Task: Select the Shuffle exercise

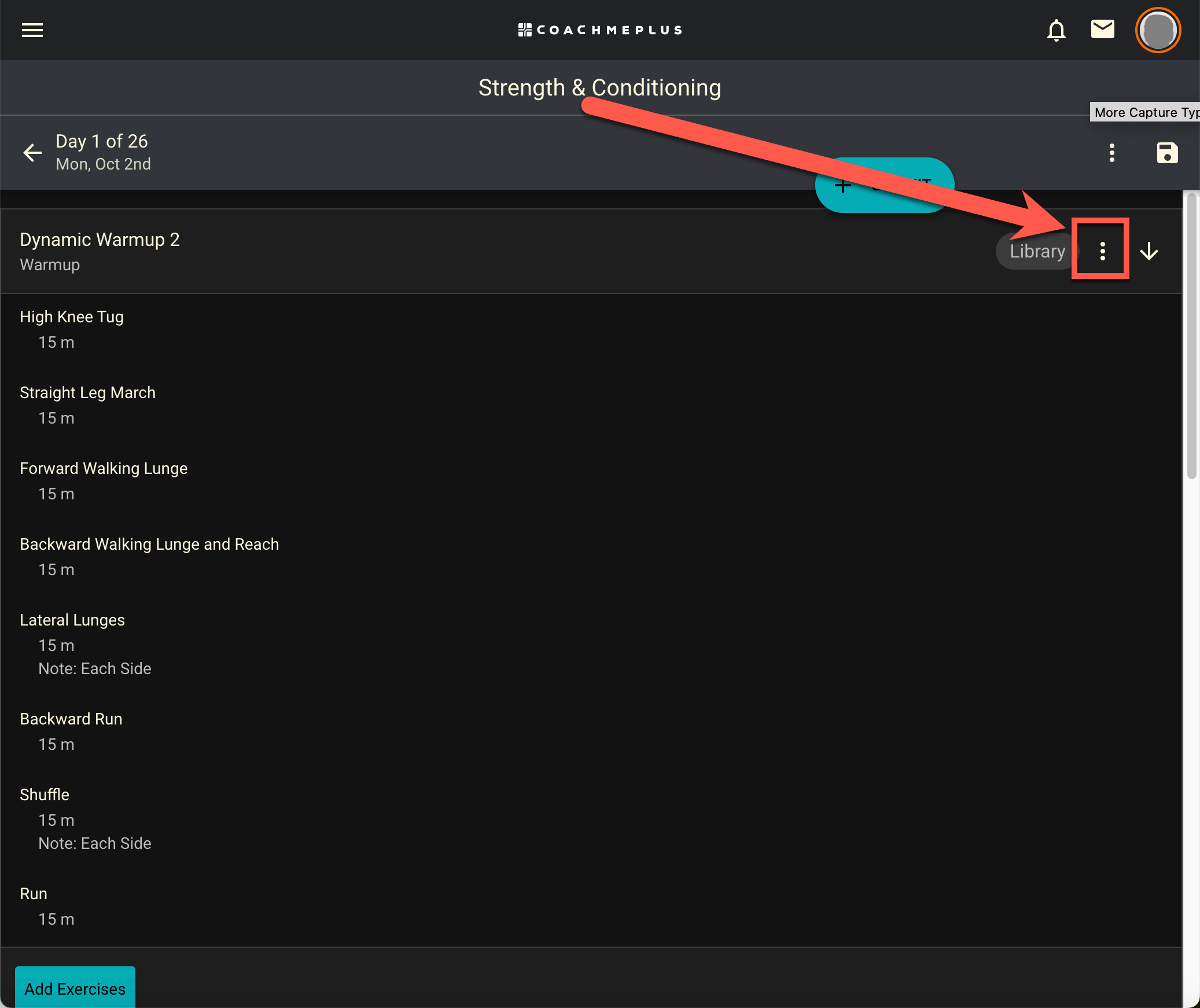Action: tap(45, 795)
